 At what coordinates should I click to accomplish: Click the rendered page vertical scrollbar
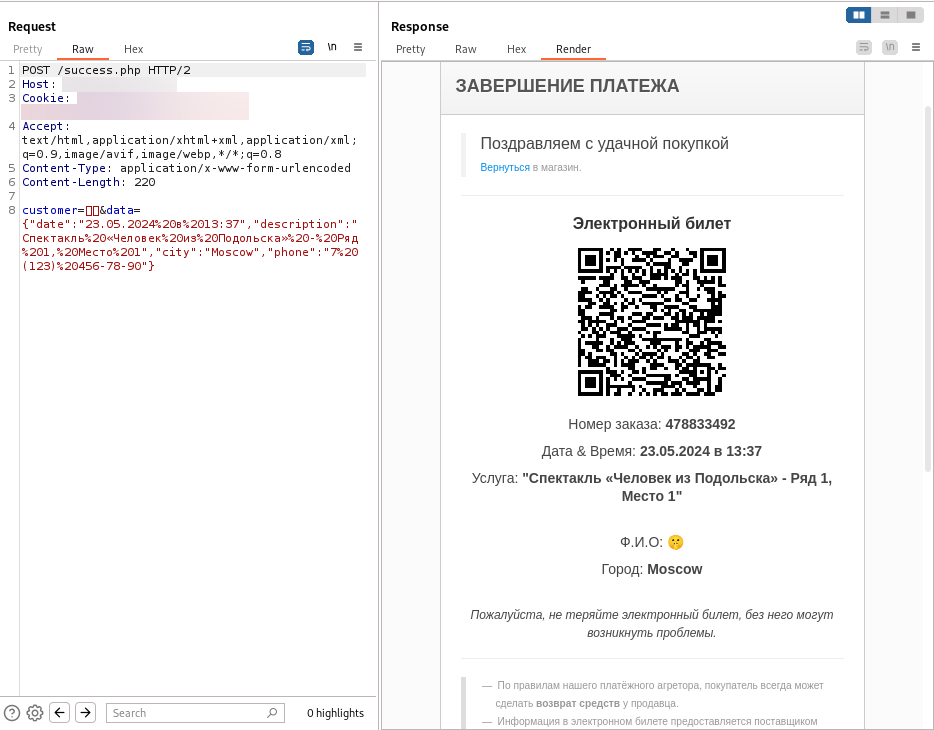pyautogui.click(x=928, y=289)
